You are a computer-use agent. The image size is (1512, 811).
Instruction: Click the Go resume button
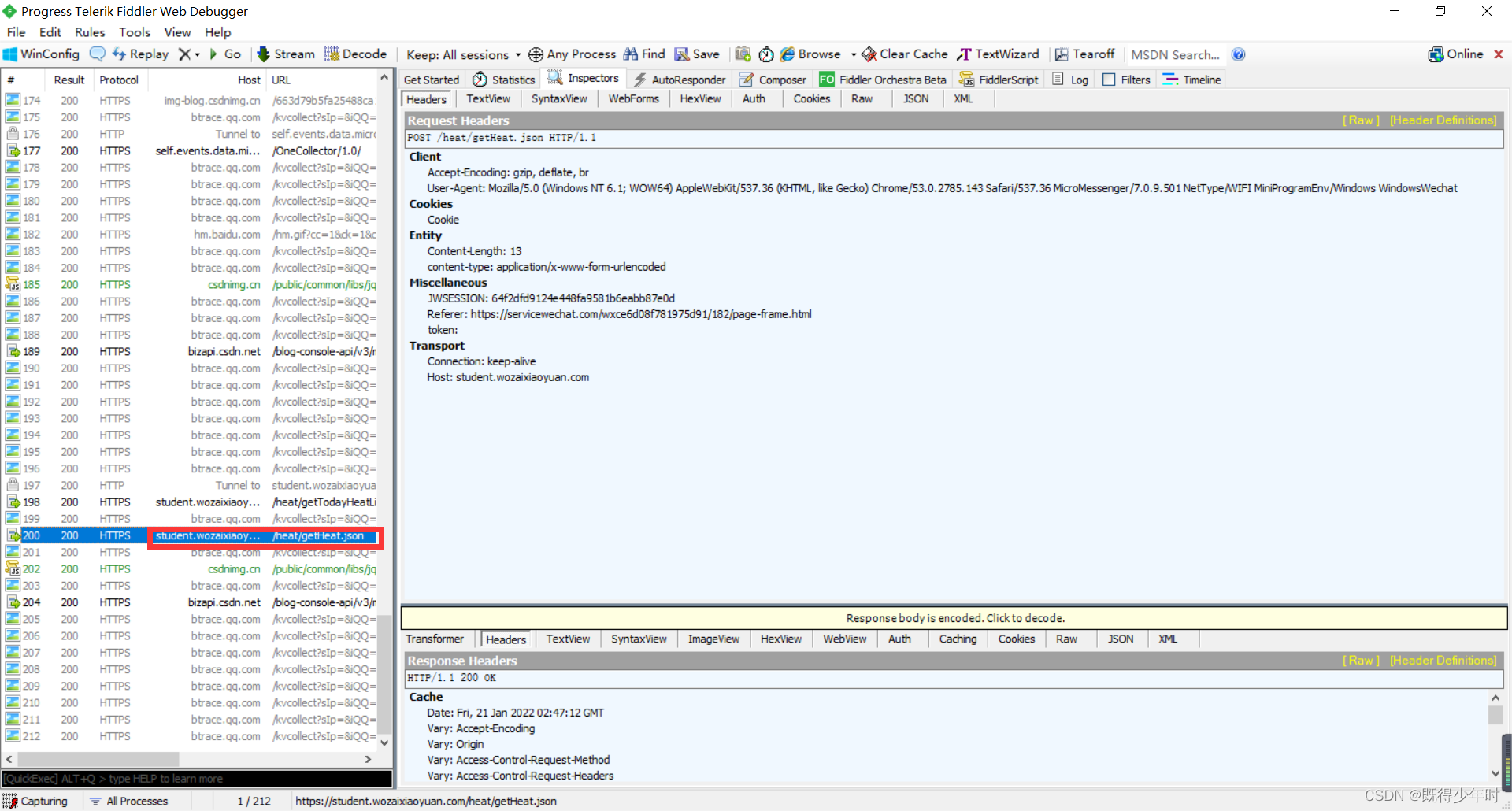coord(225,54)
